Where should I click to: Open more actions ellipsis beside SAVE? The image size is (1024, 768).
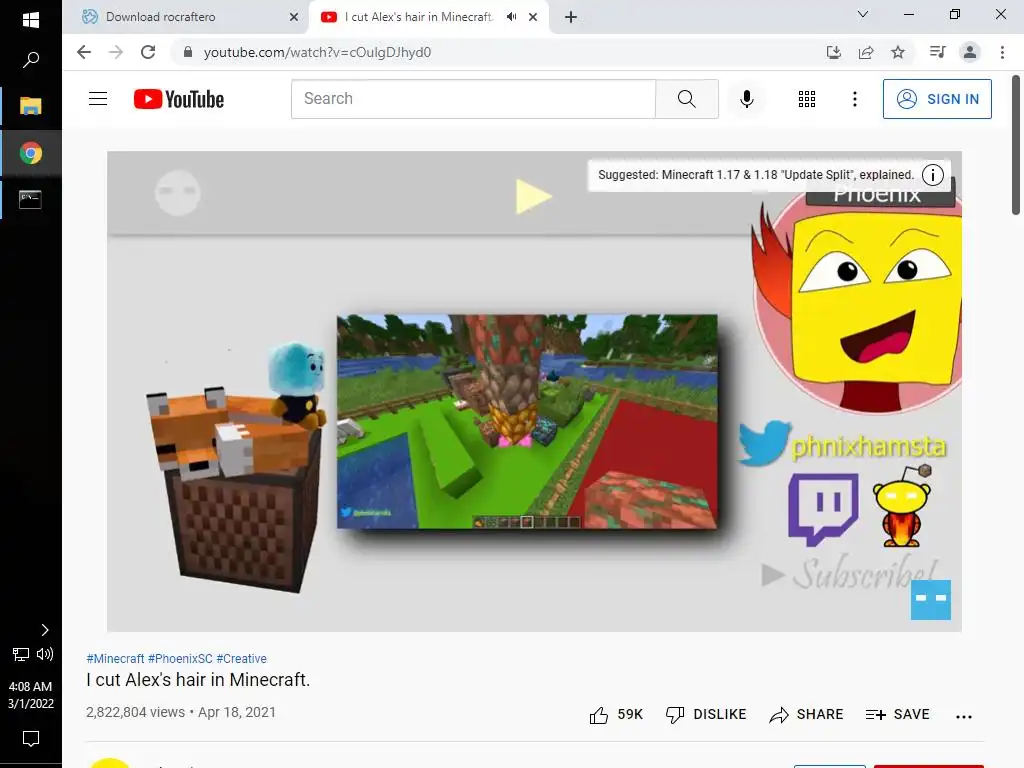(963, 716)
